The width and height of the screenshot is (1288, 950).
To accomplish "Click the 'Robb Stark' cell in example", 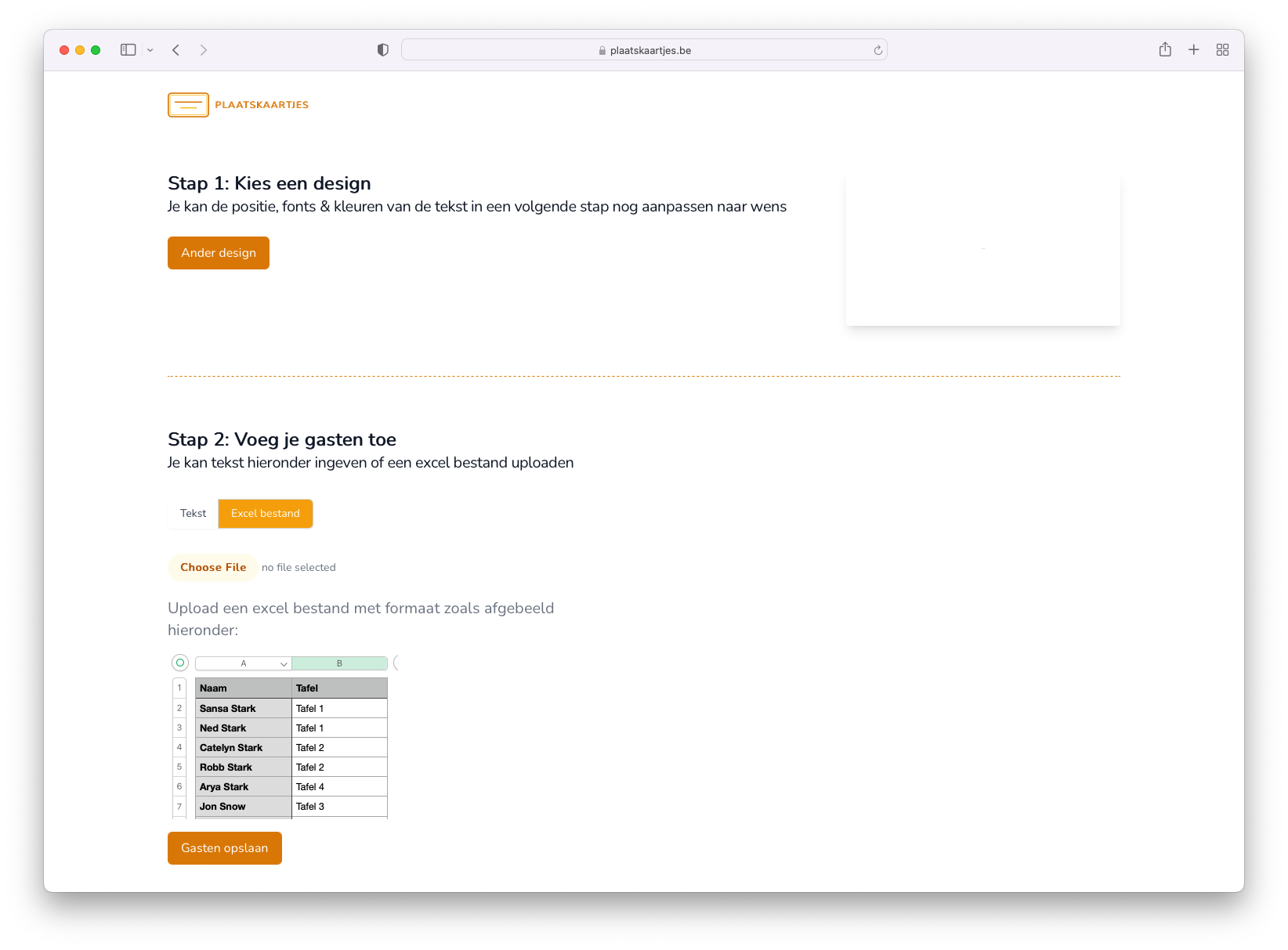I will coord(244,767).
